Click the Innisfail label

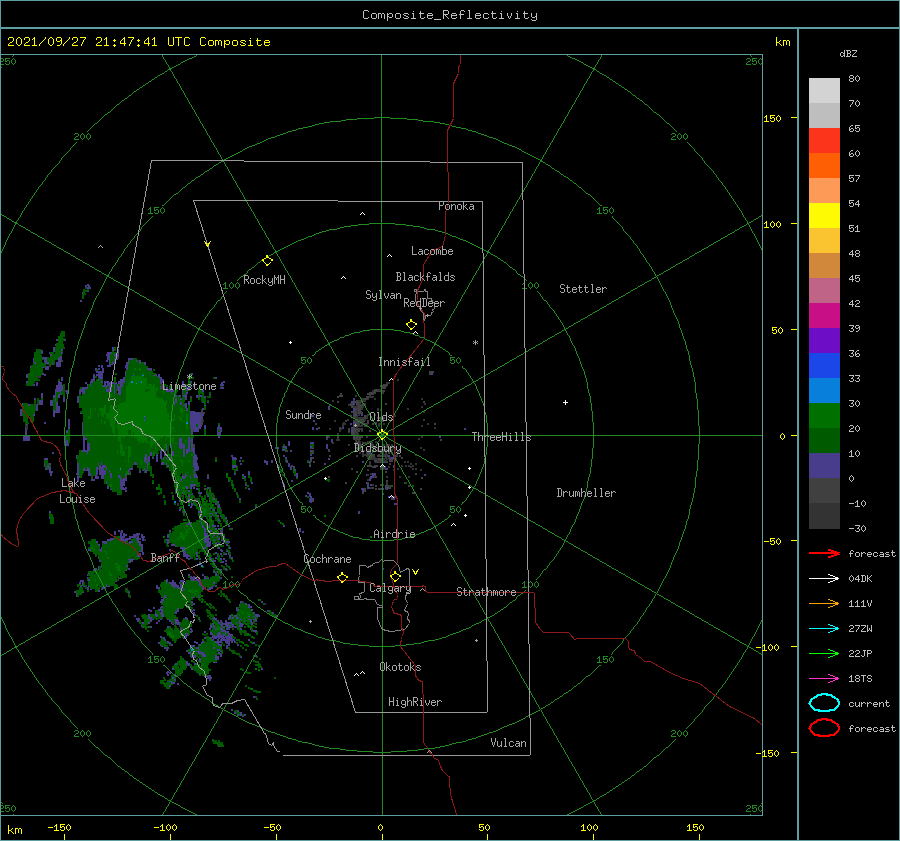point(404,362)
